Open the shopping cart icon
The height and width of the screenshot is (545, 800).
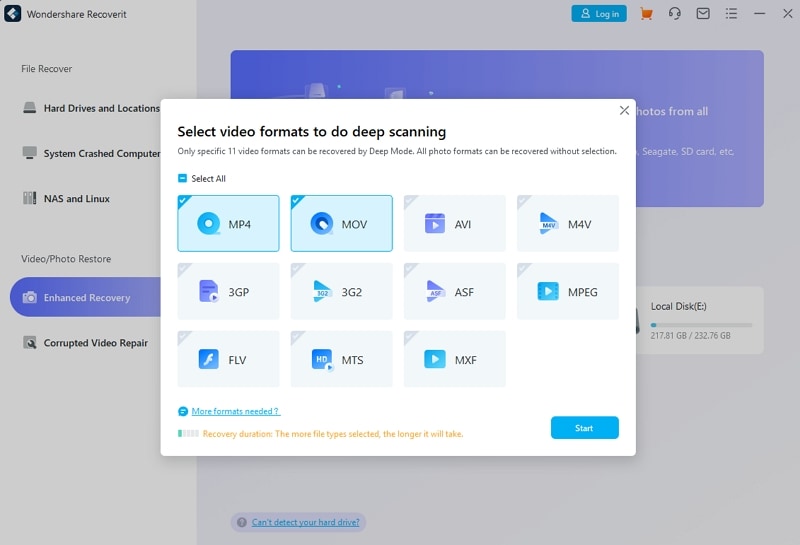click(646, 14)
